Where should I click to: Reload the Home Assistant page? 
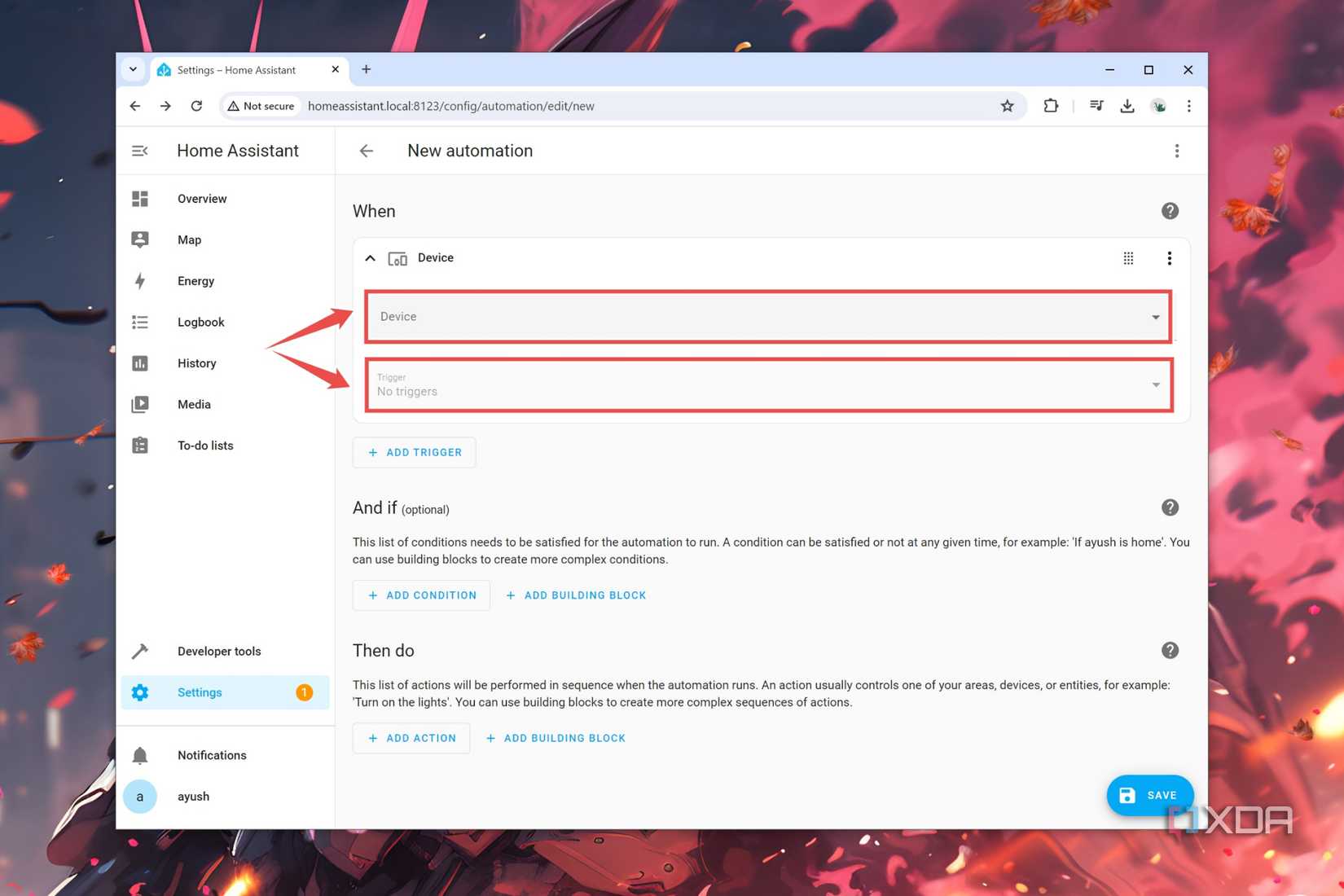coord(196,106)
